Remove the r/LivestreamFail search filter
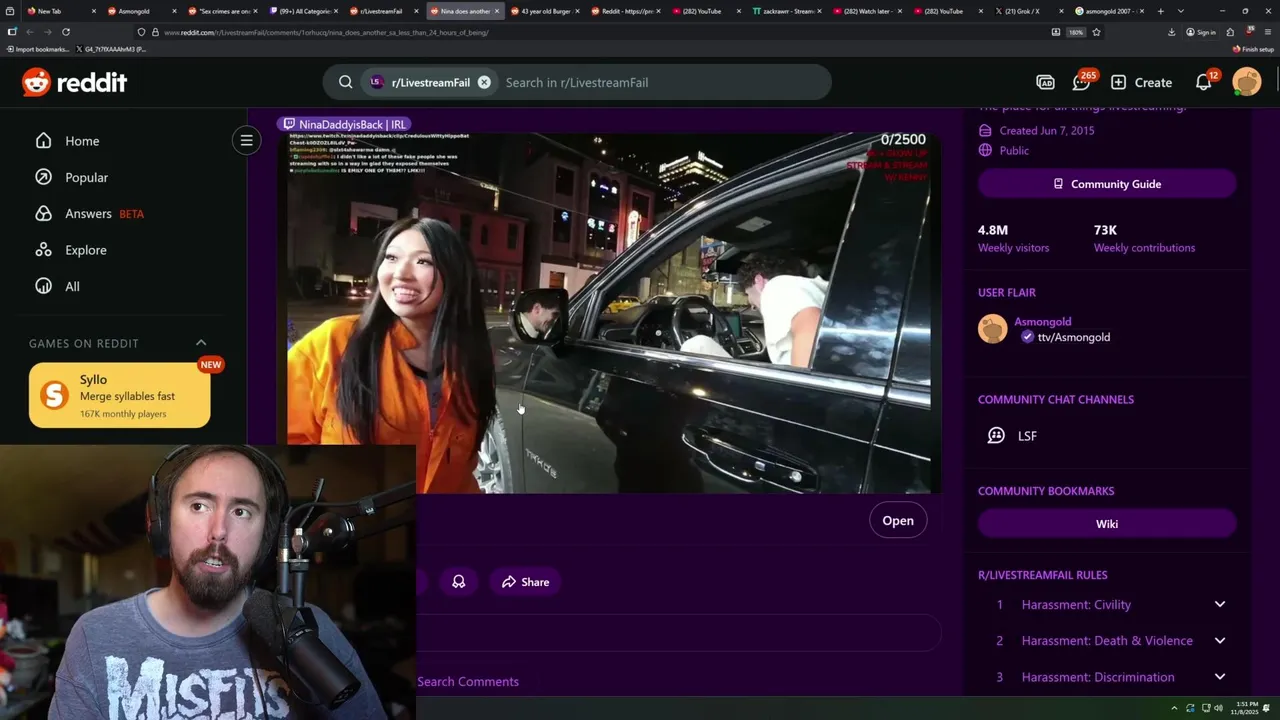 (x=484, y=82)
